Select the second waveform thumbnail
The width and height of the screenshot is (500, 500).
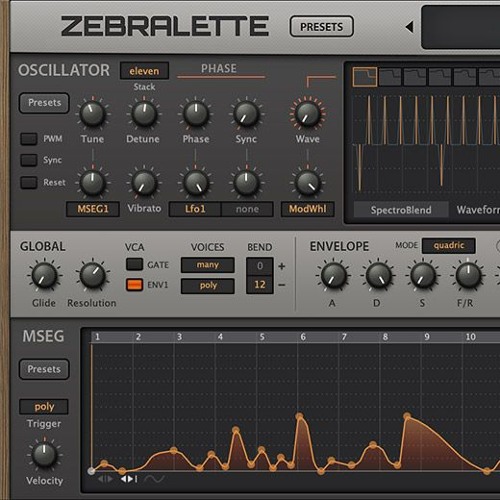390,77
